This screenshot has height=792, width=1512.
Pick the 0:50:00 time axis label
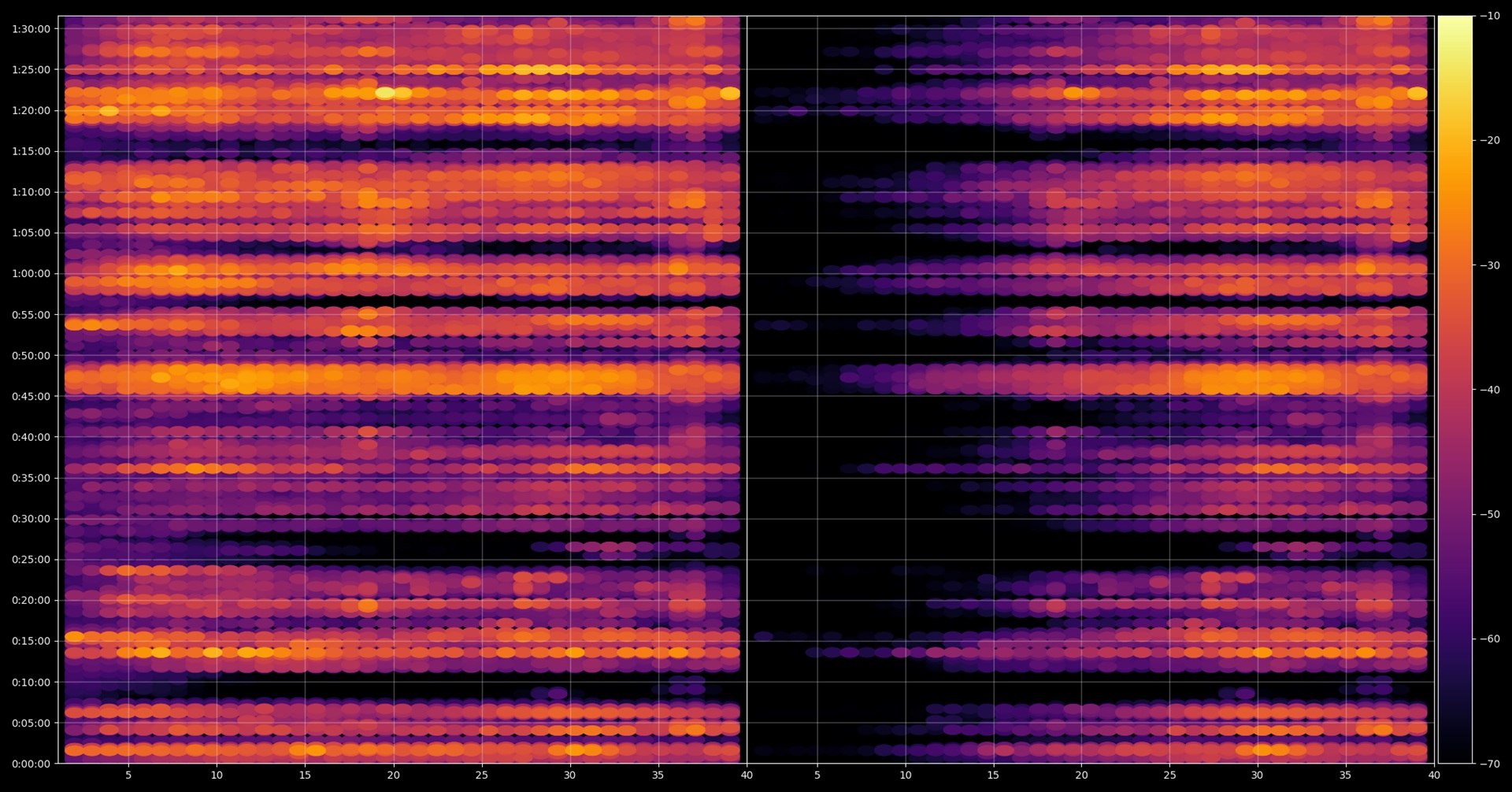click(31, 355)
